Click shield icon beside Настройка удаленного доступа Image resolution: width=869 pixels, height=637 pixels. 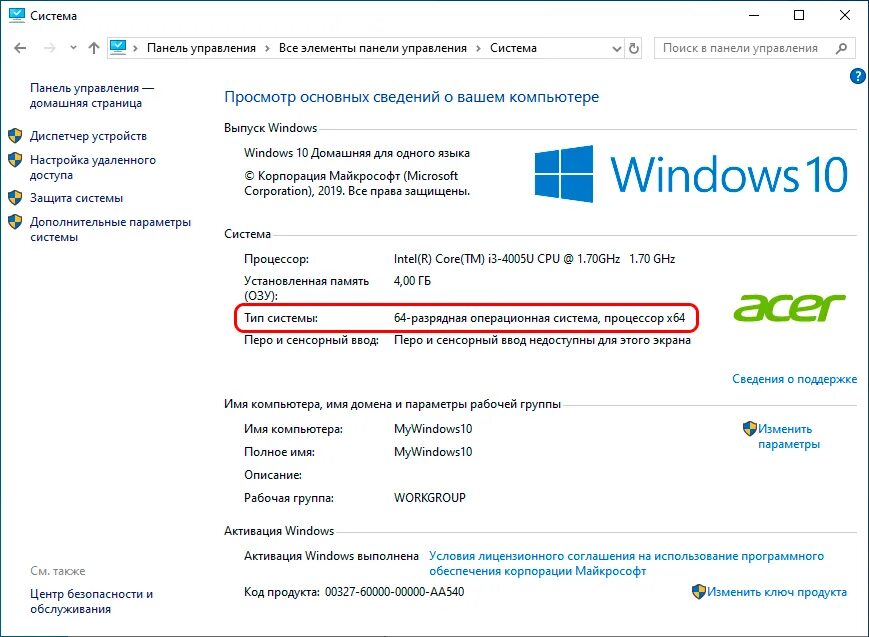16,160
